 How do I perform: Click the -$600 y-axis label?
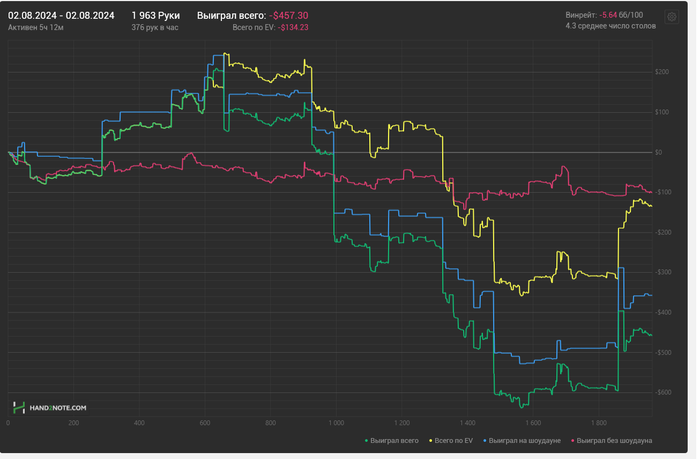point(662,392)
